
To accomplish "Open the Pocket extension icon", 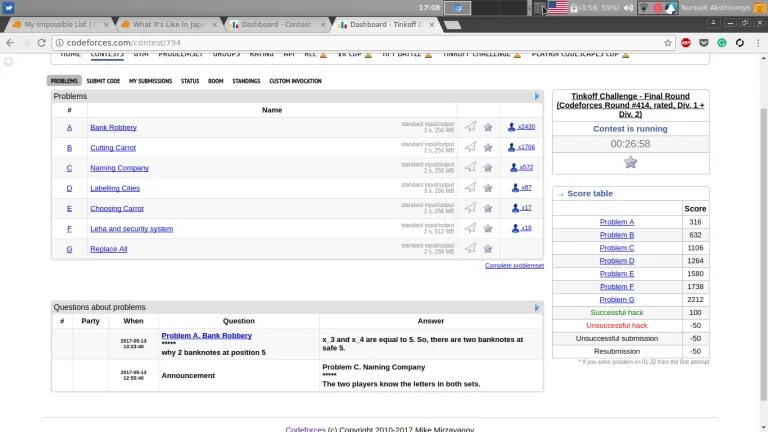I will tap(704, 43).
